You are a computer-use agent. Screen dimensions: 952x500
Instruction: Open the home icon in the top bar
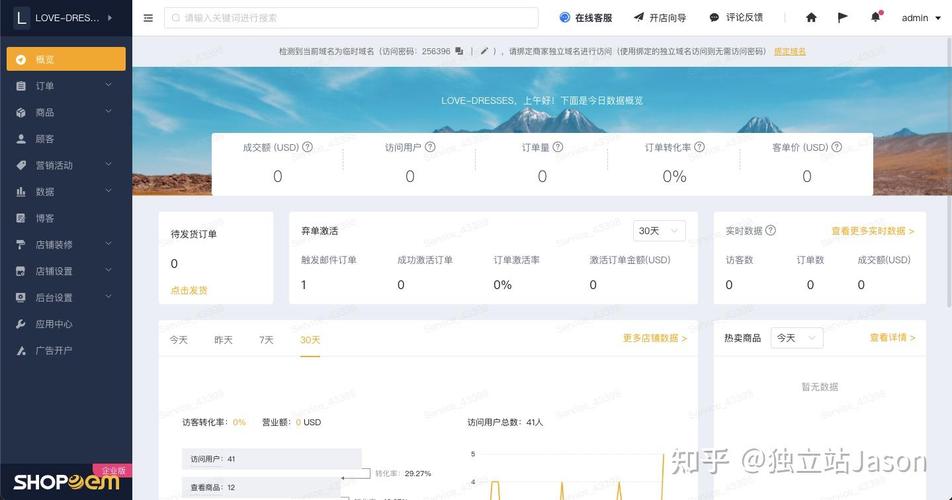coord(811,18)
